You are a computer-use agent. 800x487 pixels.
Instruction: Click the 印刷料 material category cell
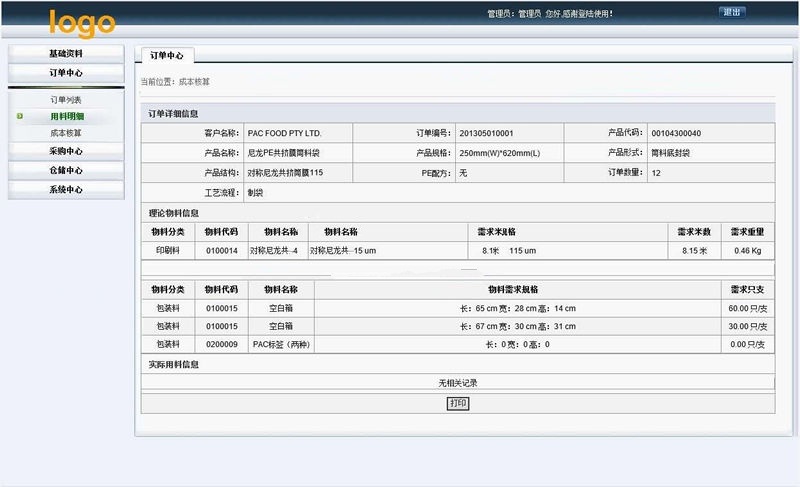pyautogui.click(x=168, y=250)
